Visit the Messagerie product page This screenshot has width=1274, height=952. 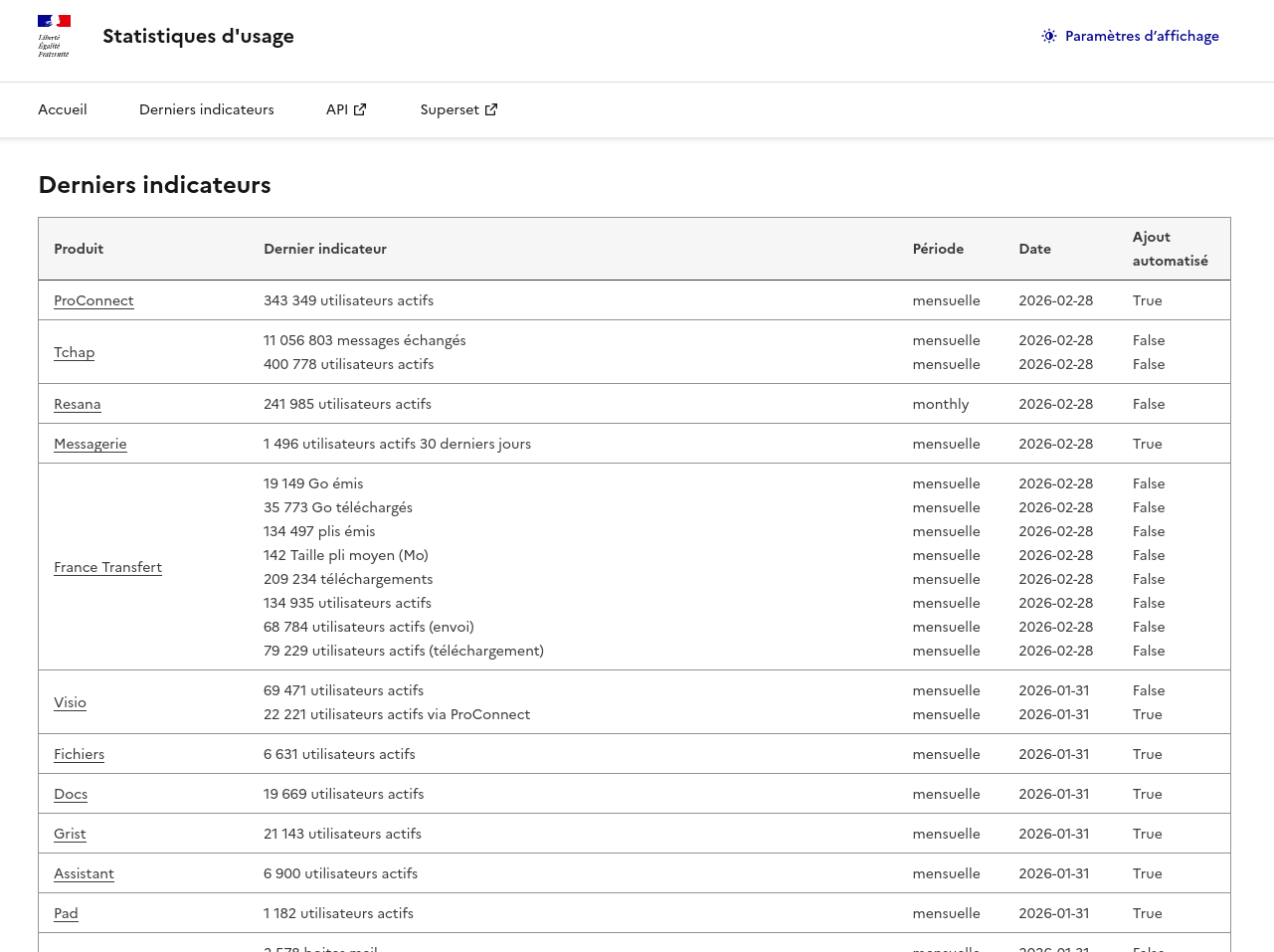[90, 444]
